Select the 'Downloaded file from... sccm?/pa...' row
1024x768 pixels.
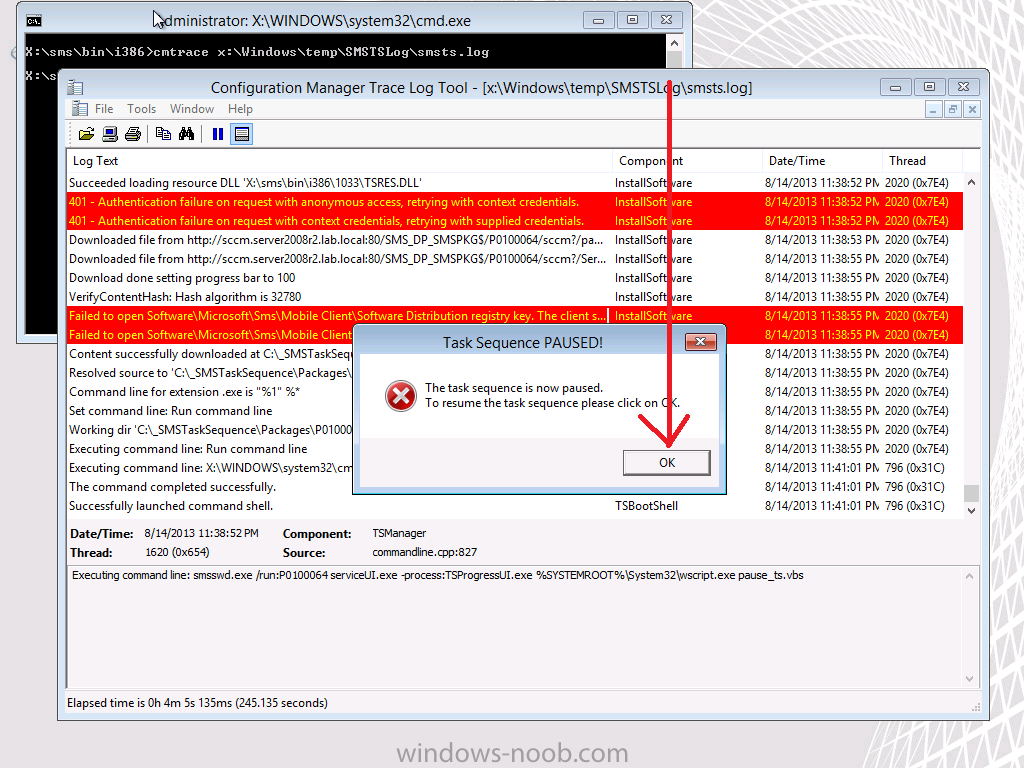click(x=515, y=240)
